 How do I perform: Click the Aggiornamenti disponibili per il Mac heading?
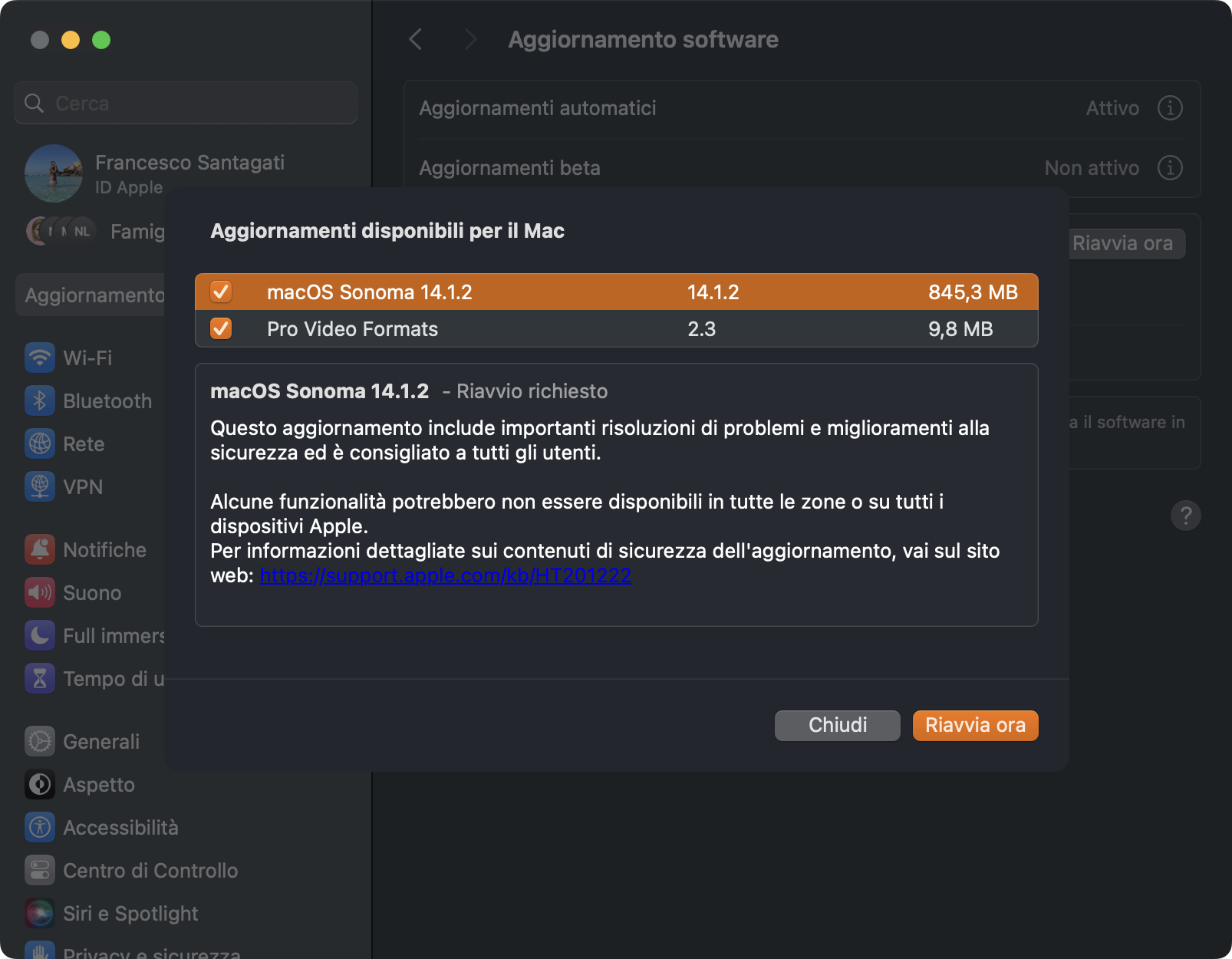(x=387, y=231)
